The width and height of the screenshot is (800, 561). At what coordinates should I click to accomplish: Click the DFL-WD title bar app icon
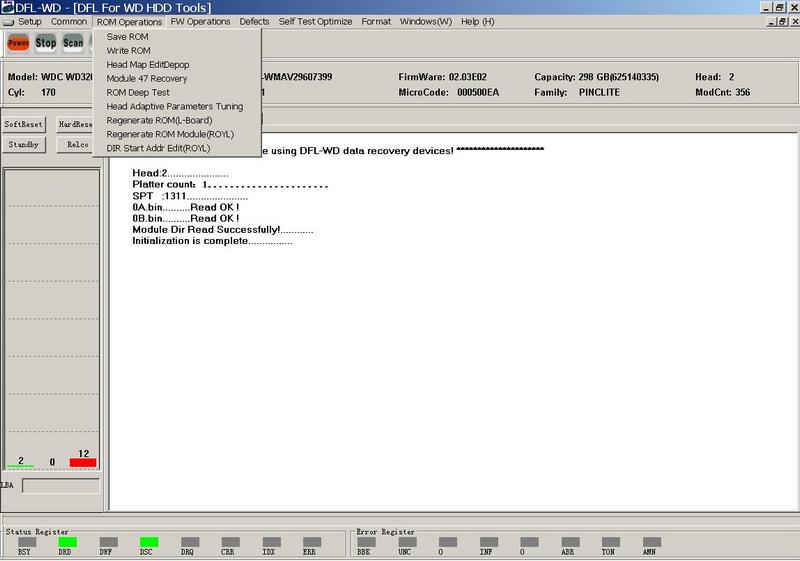pos(7,7)
